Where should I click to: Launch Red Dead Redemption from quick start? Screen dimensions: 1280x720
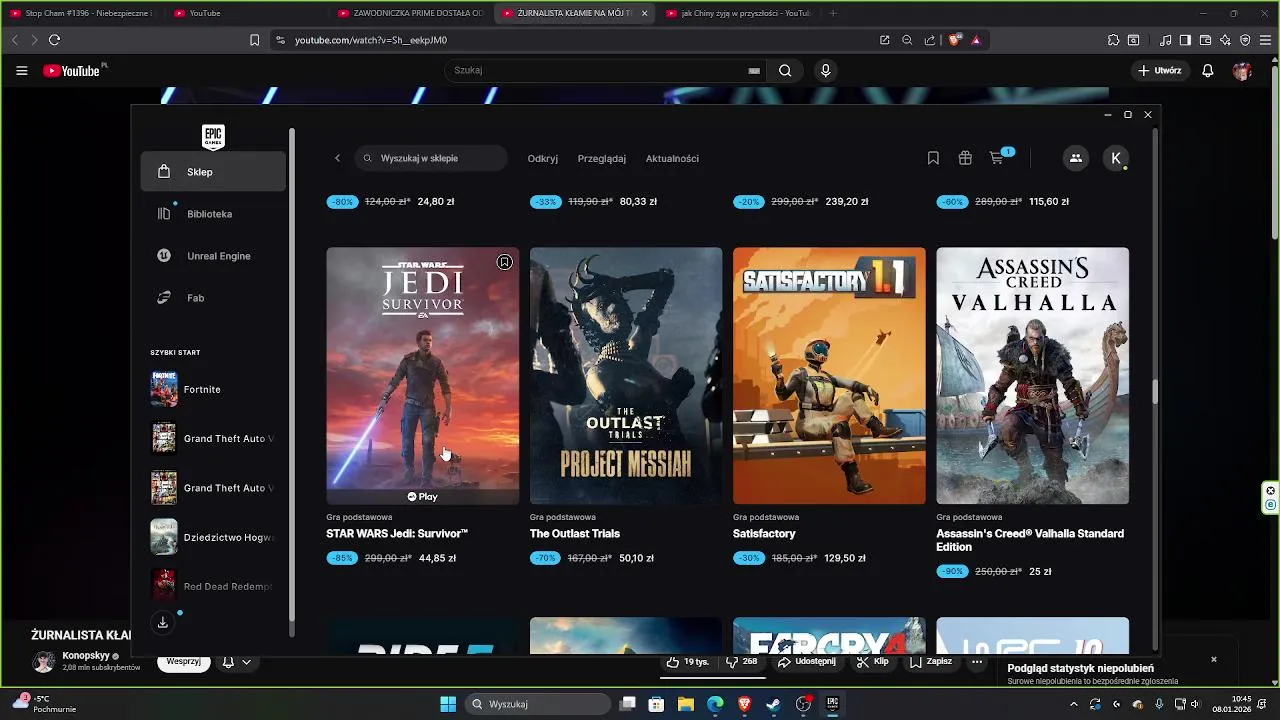213,586
